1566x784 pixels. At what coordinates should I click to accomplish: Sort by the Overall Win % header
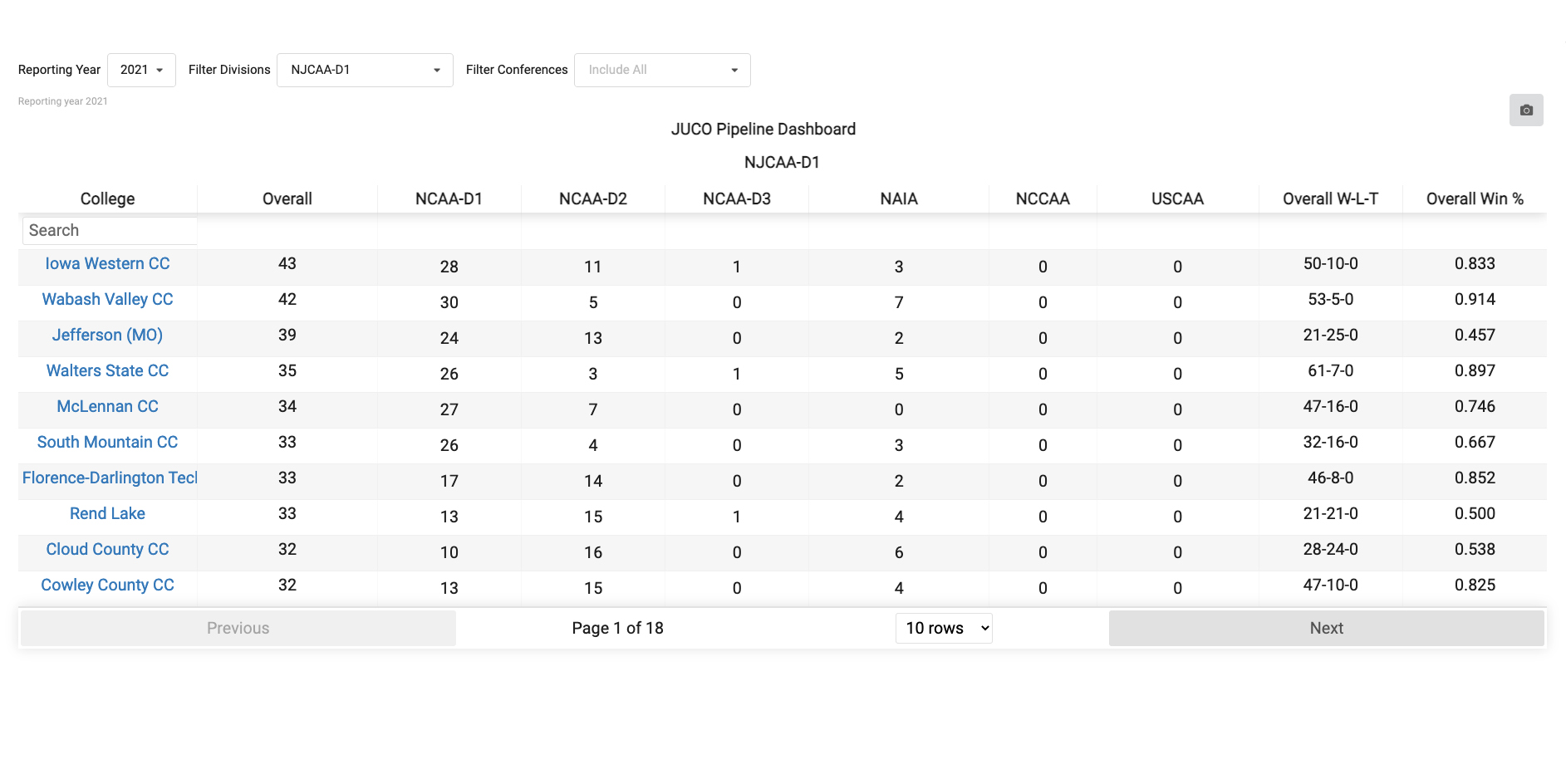1475,198
